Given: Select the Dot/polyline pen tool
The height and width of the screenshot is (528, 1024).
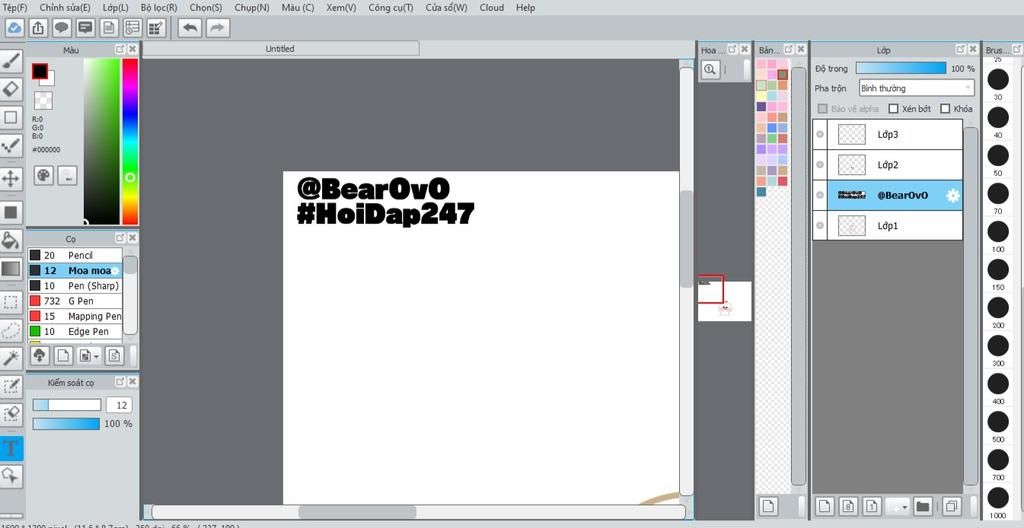Looking at the screenshot, I should (11, 146).
